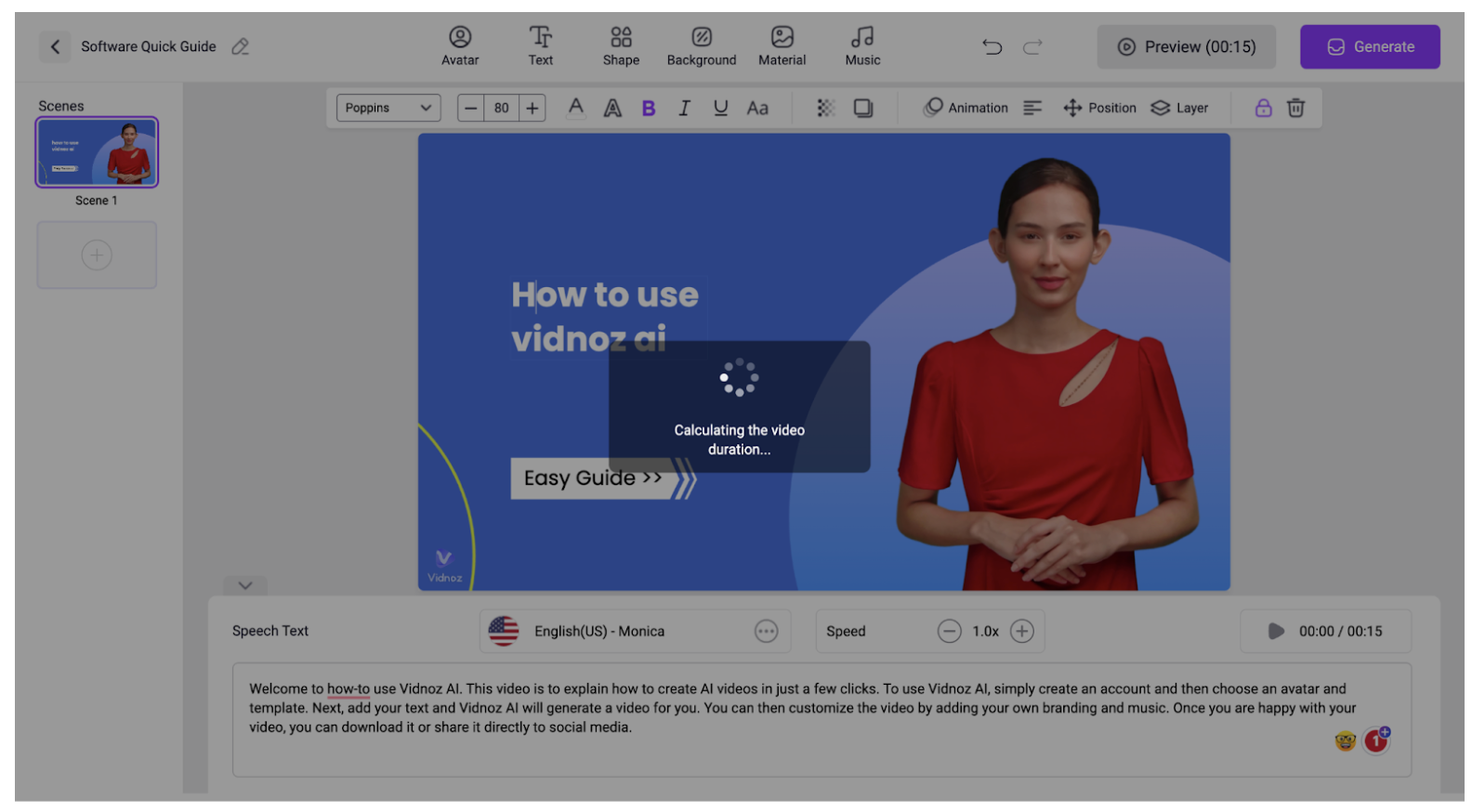Screen dimensions: 1472x812
Task: Click the font size 80 field
Action: tap(502, 108)
